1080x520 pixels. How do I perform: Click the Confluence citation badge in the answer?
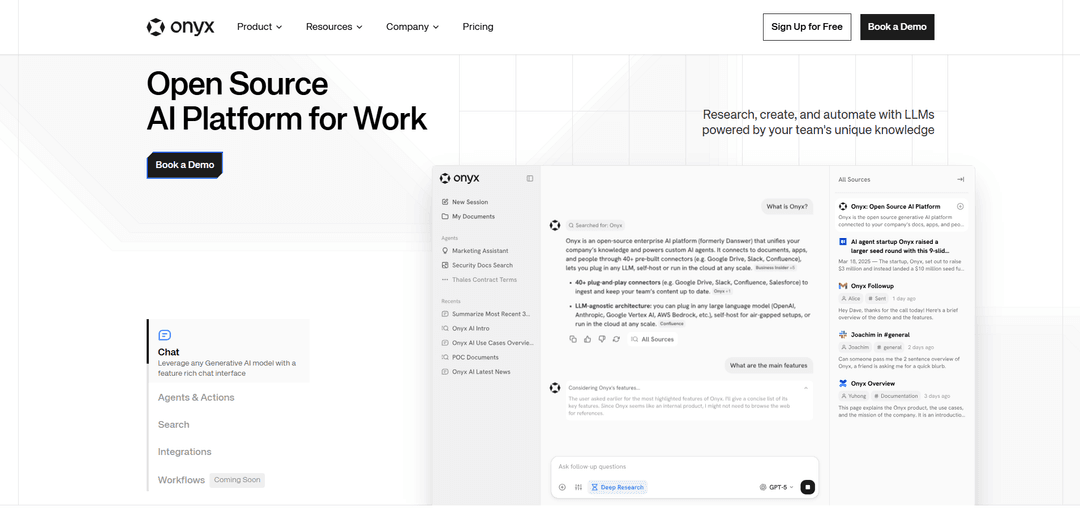[x=672, y=324]
